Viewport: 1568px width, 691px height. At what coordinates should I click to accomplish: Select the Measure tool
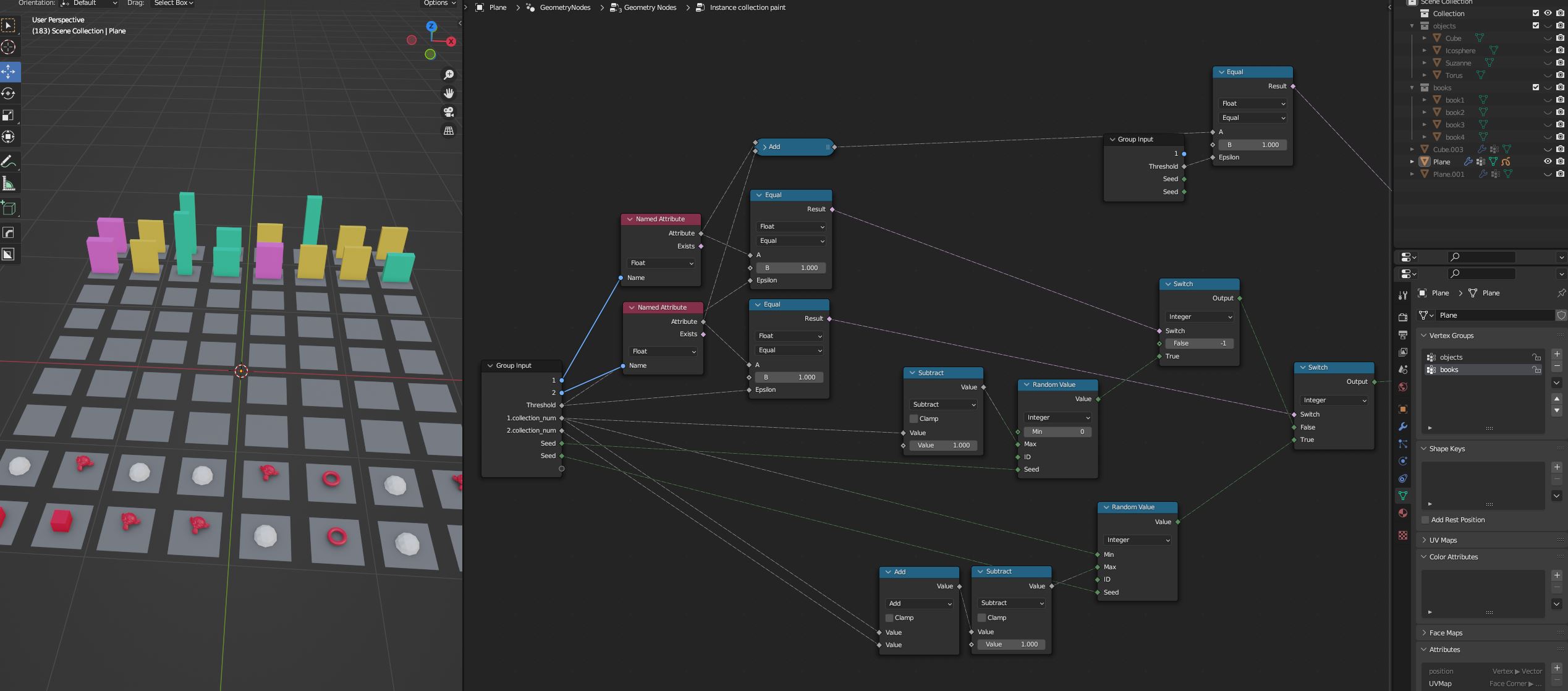pyautogui.click(x=9, y=183)
